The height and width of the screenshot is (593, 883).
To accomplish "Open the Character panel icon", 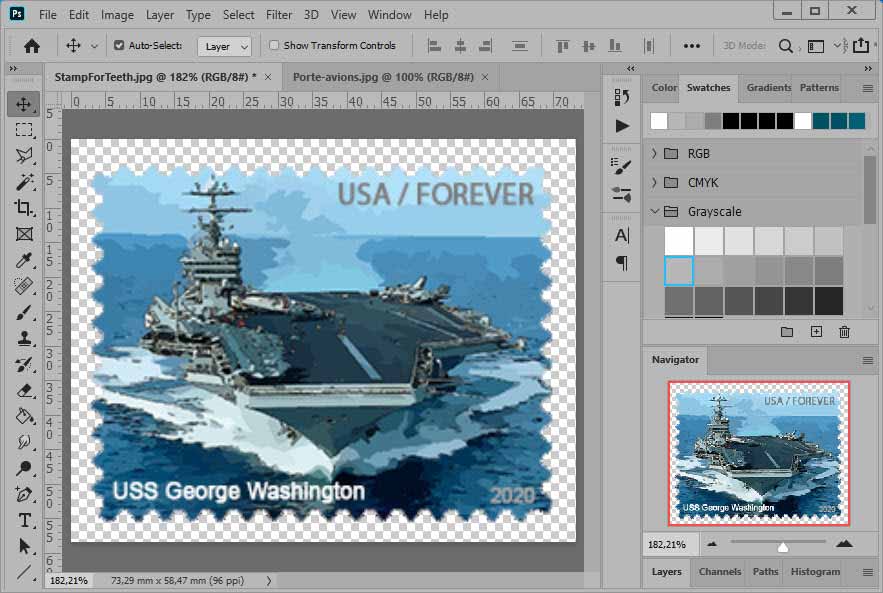I will (x=622, y=235).
